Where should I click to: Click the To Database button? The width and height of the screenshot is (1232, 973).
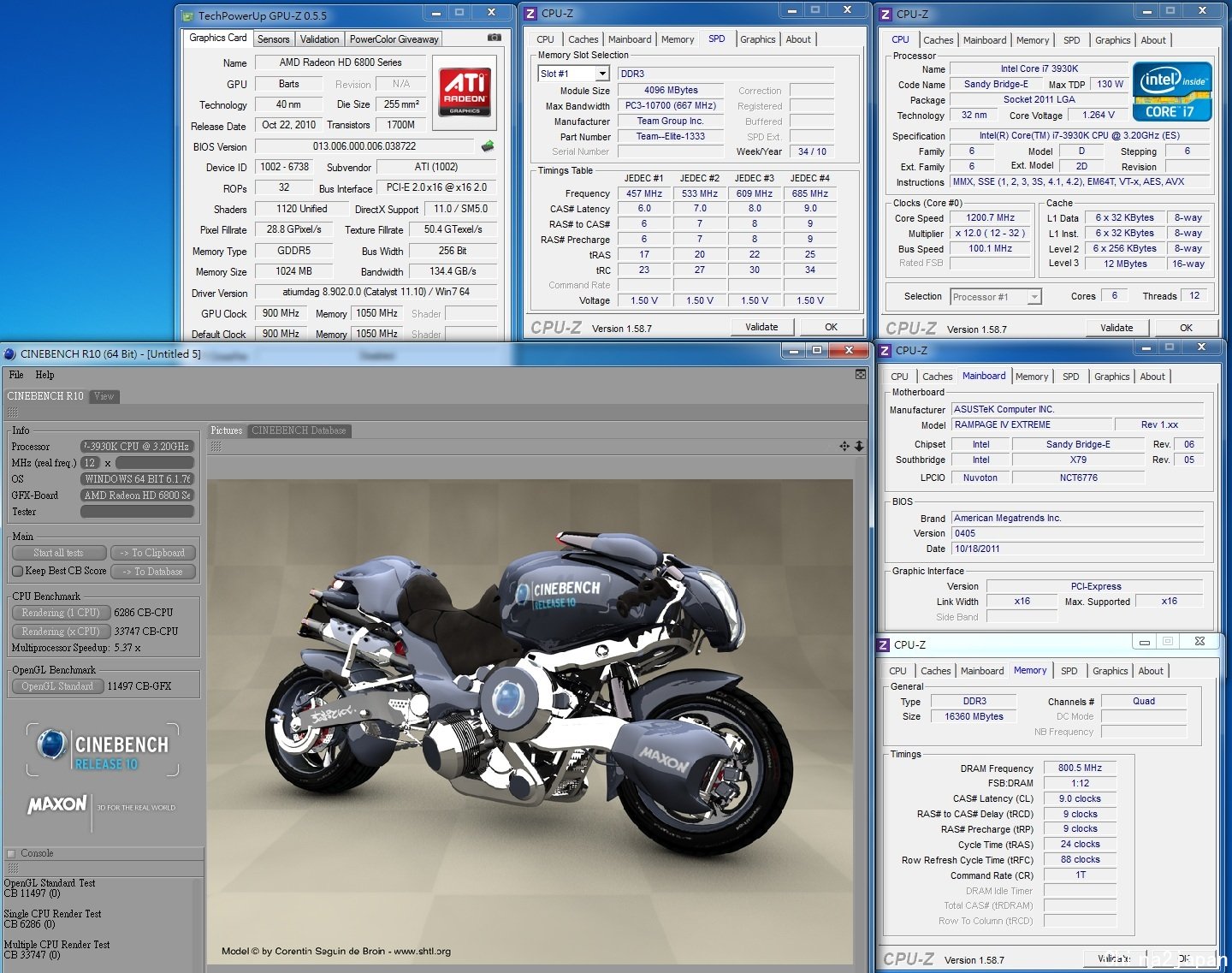[x=153, y=572]
